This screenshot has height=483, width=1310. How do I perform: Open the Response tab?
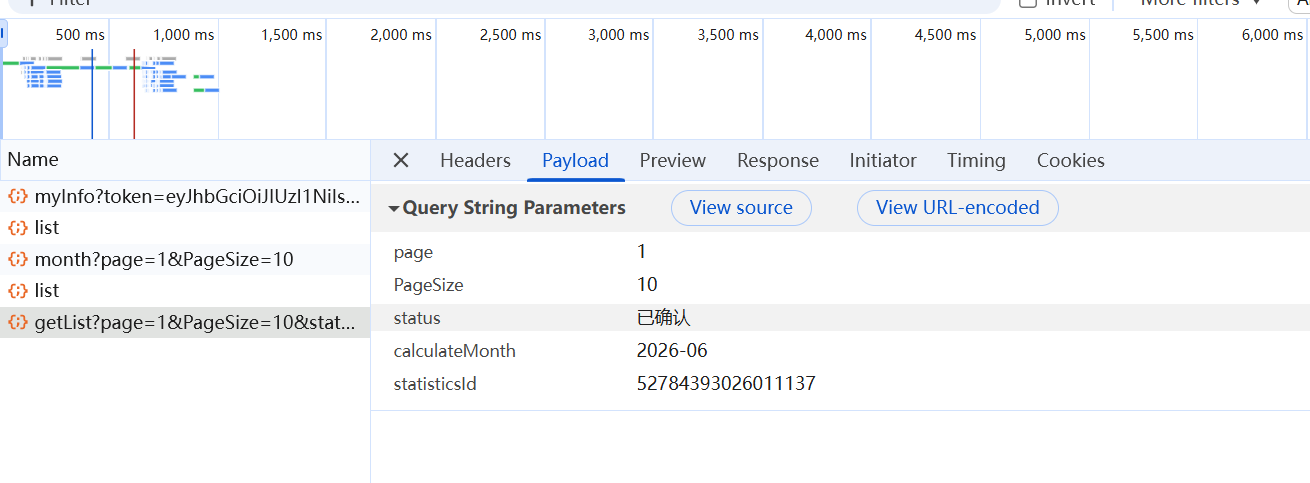point(777,160)
